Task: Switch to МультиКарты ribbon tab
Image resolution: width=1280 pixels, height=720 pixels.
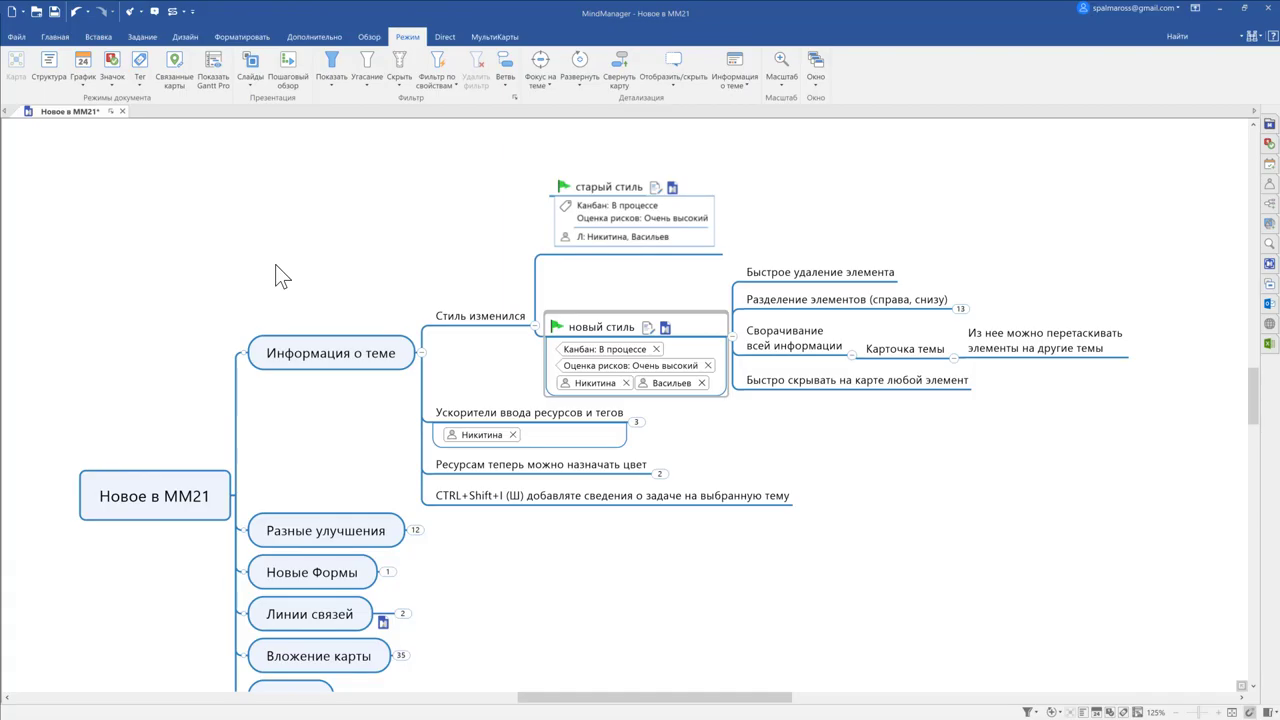Action: [x=495, y=37]
